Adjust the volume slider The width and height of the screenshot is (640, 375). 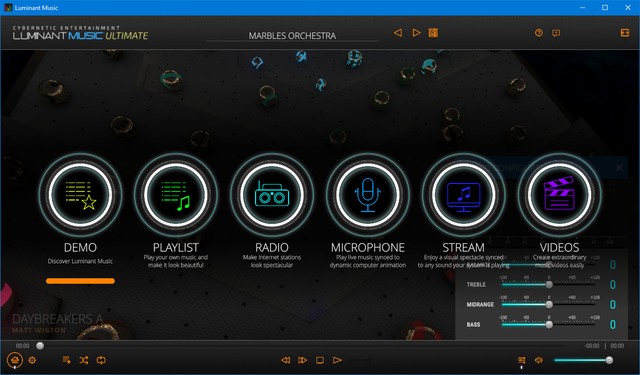click(583, 360)
